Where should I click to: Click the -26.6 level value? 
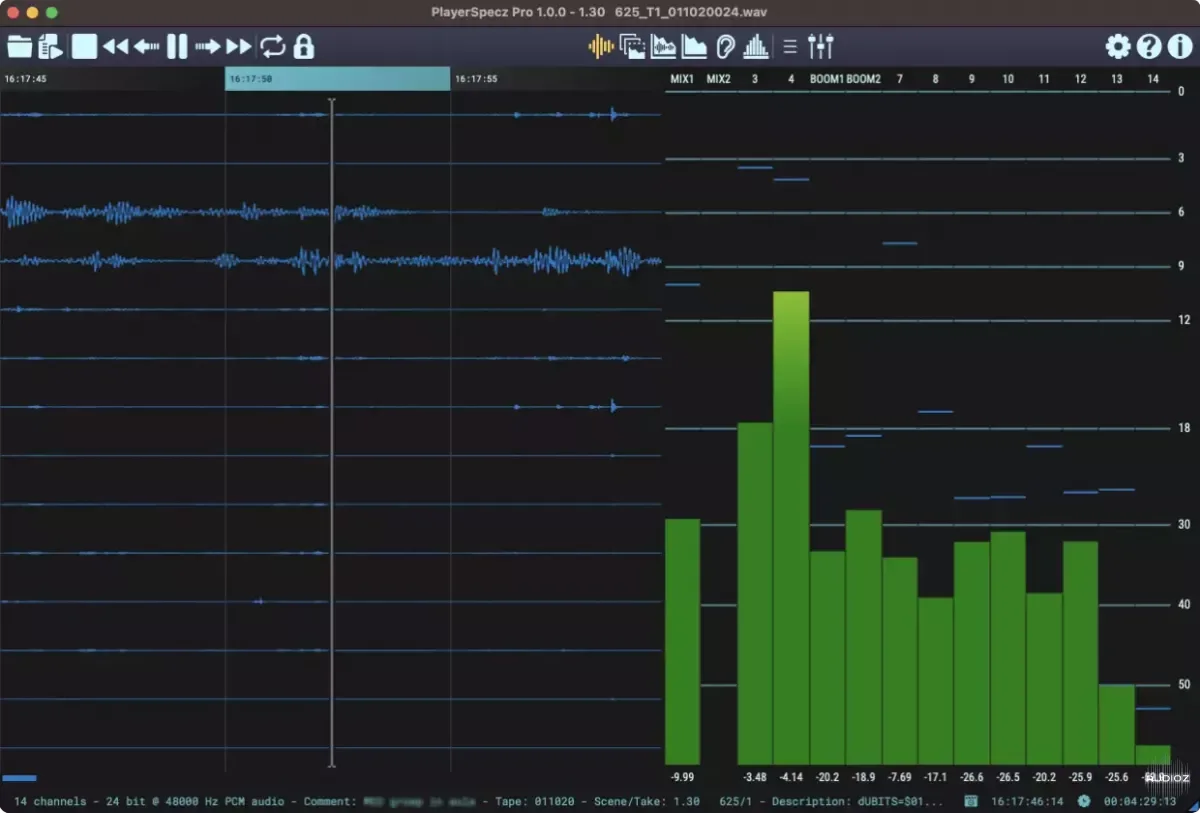point(972,777)
